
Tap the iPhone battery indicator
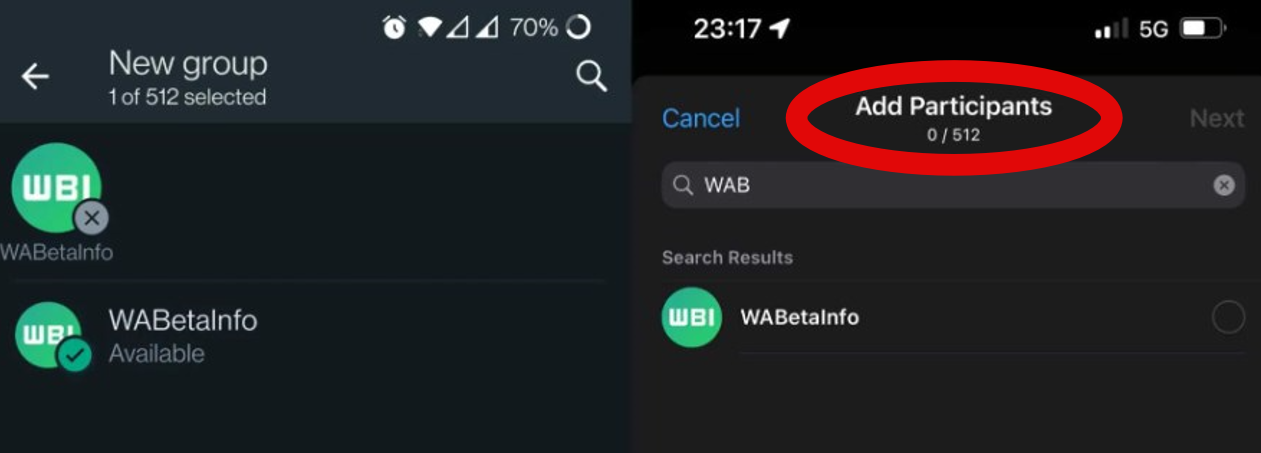[1203, 29]
